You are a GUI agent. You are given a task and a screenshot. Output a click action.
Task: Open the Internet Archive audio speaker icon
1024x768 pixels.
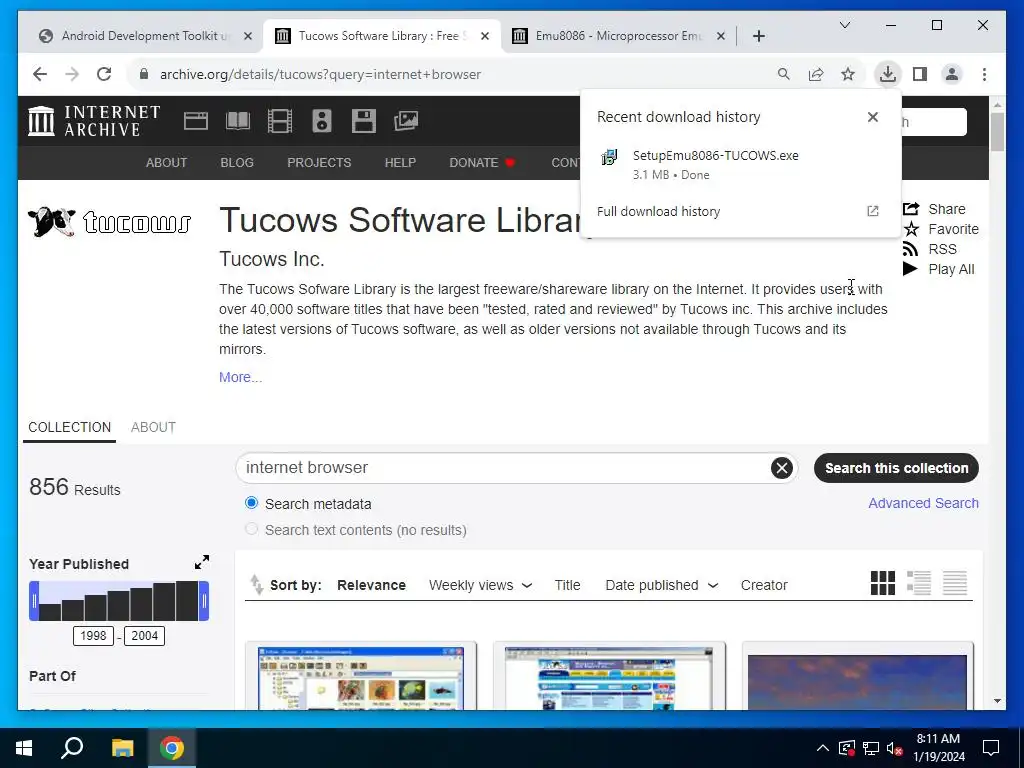coord(322,121)
